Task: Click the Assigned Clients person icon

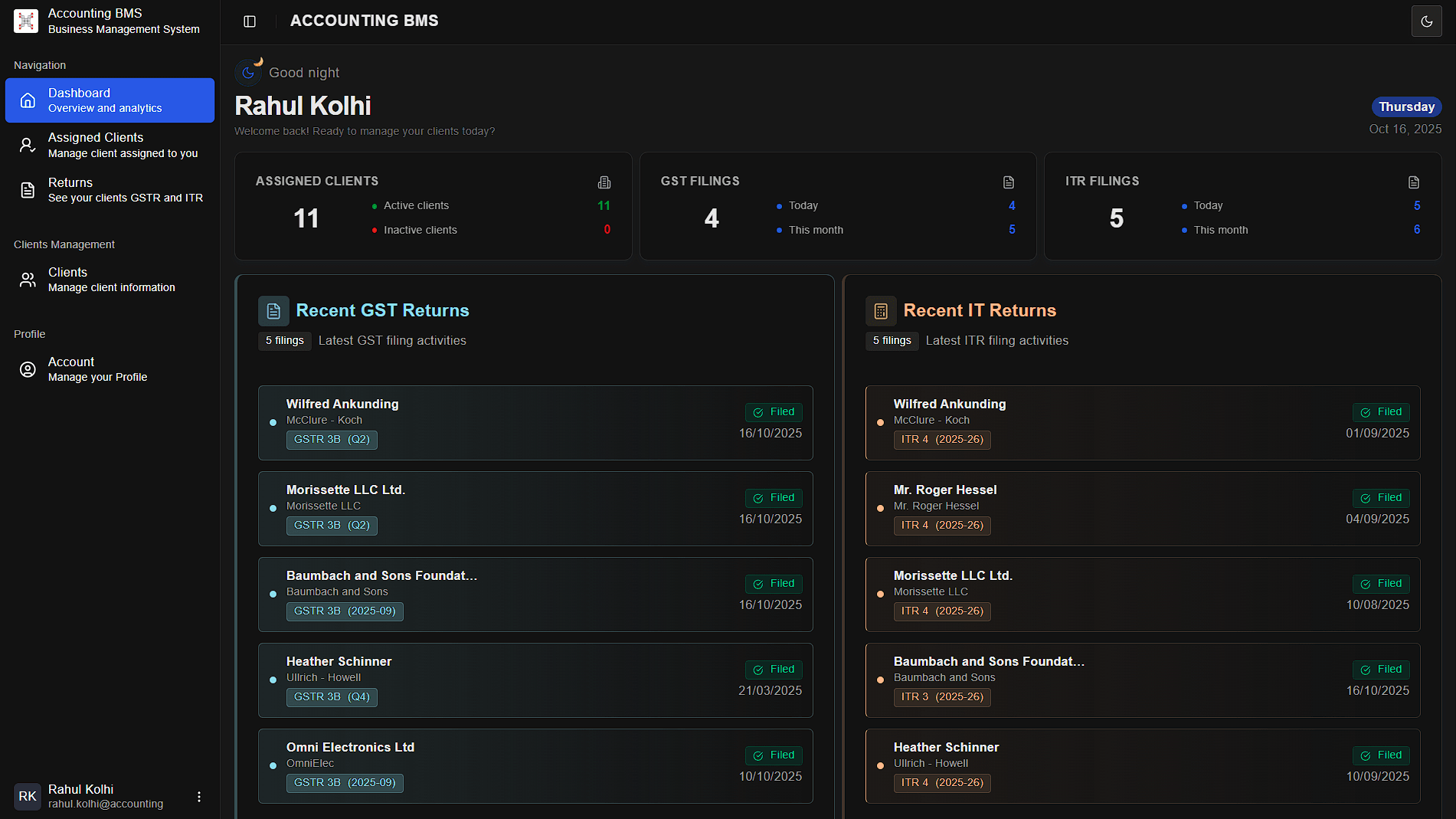Action: pos(28,145)
